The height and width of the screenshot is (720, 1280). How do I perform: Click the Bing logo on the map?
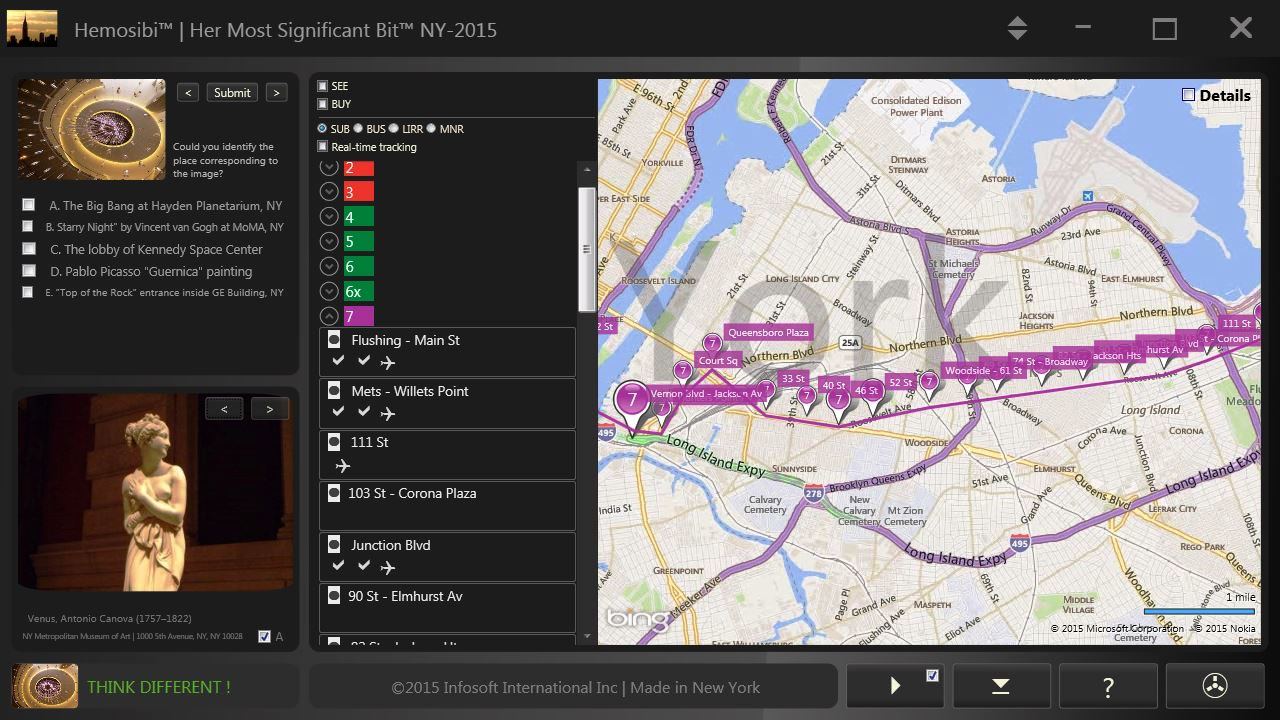click(x=636, y=618)
